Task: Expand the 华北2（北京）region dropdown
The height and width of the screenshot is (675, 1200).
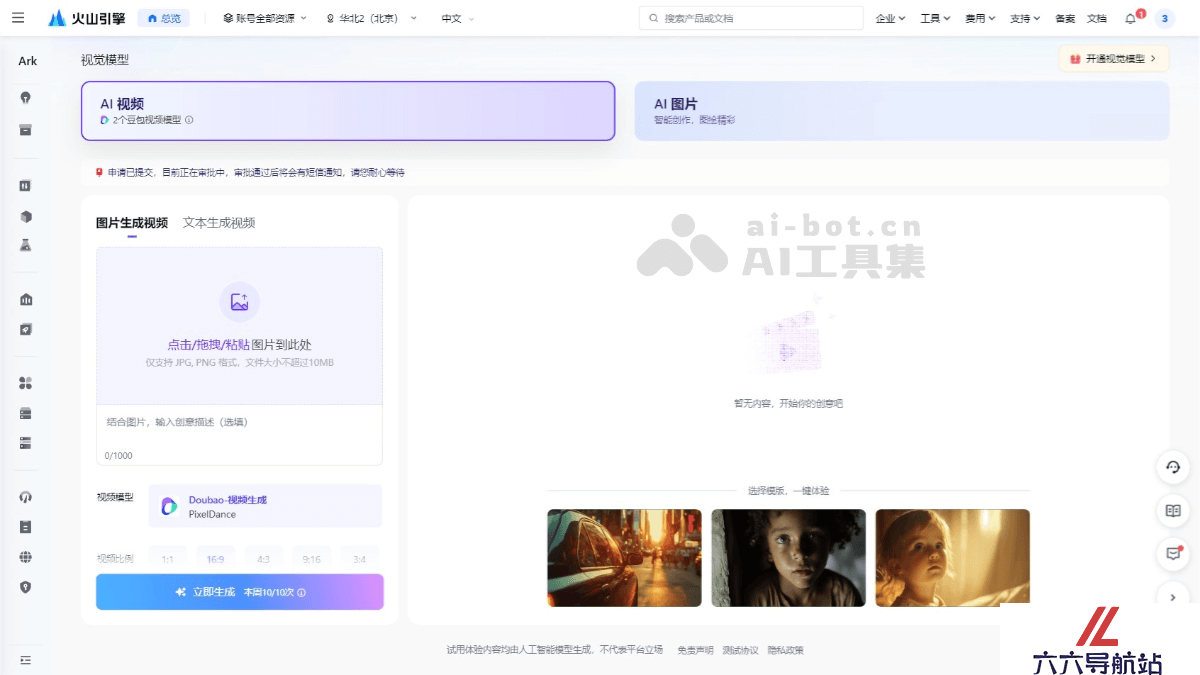Action: pyautogui.click(x=371, y=18)
